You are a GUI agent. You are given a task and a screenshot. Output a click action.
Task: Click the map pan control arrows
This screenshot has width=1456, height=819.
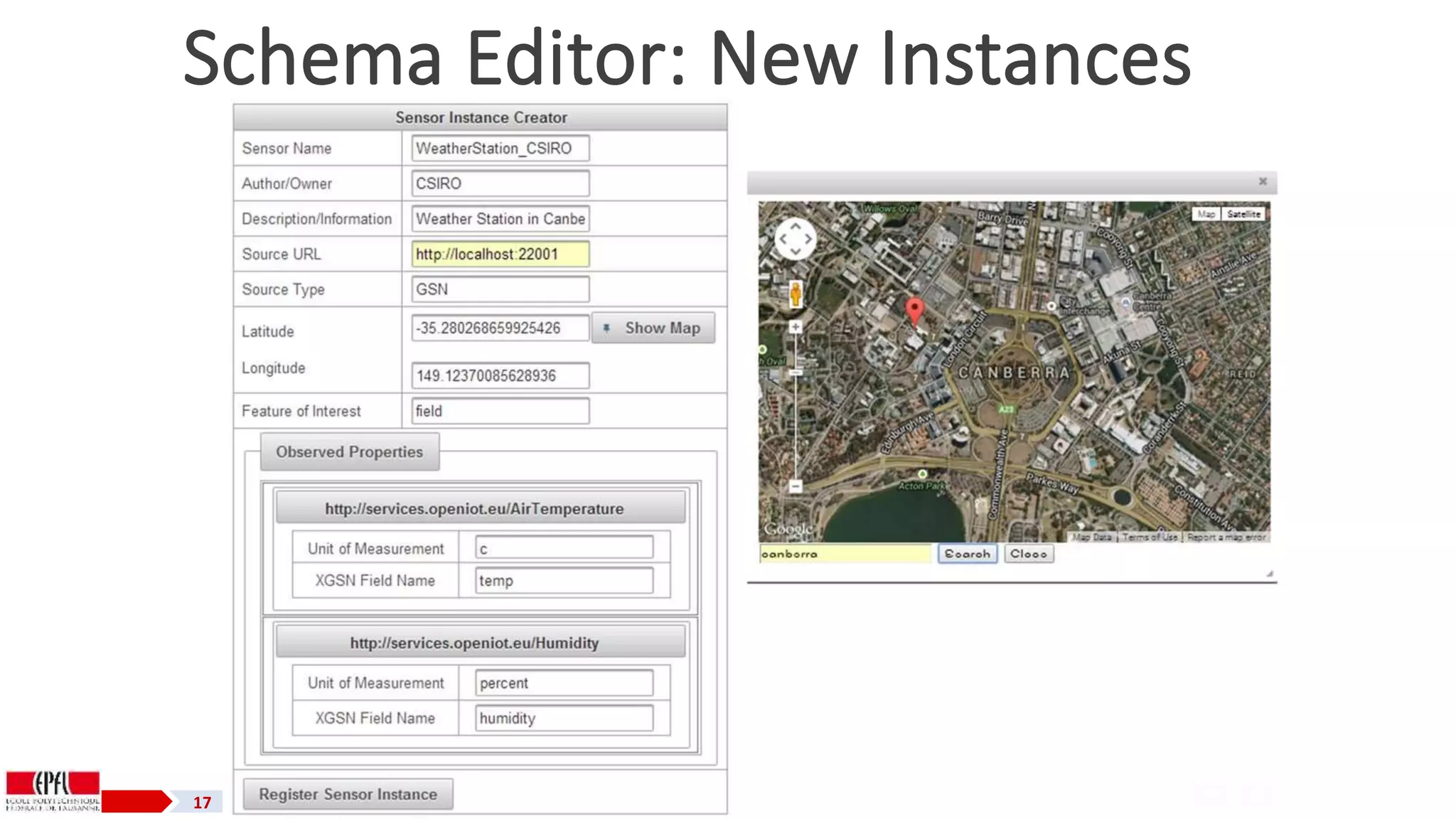(x=795, y=239)
